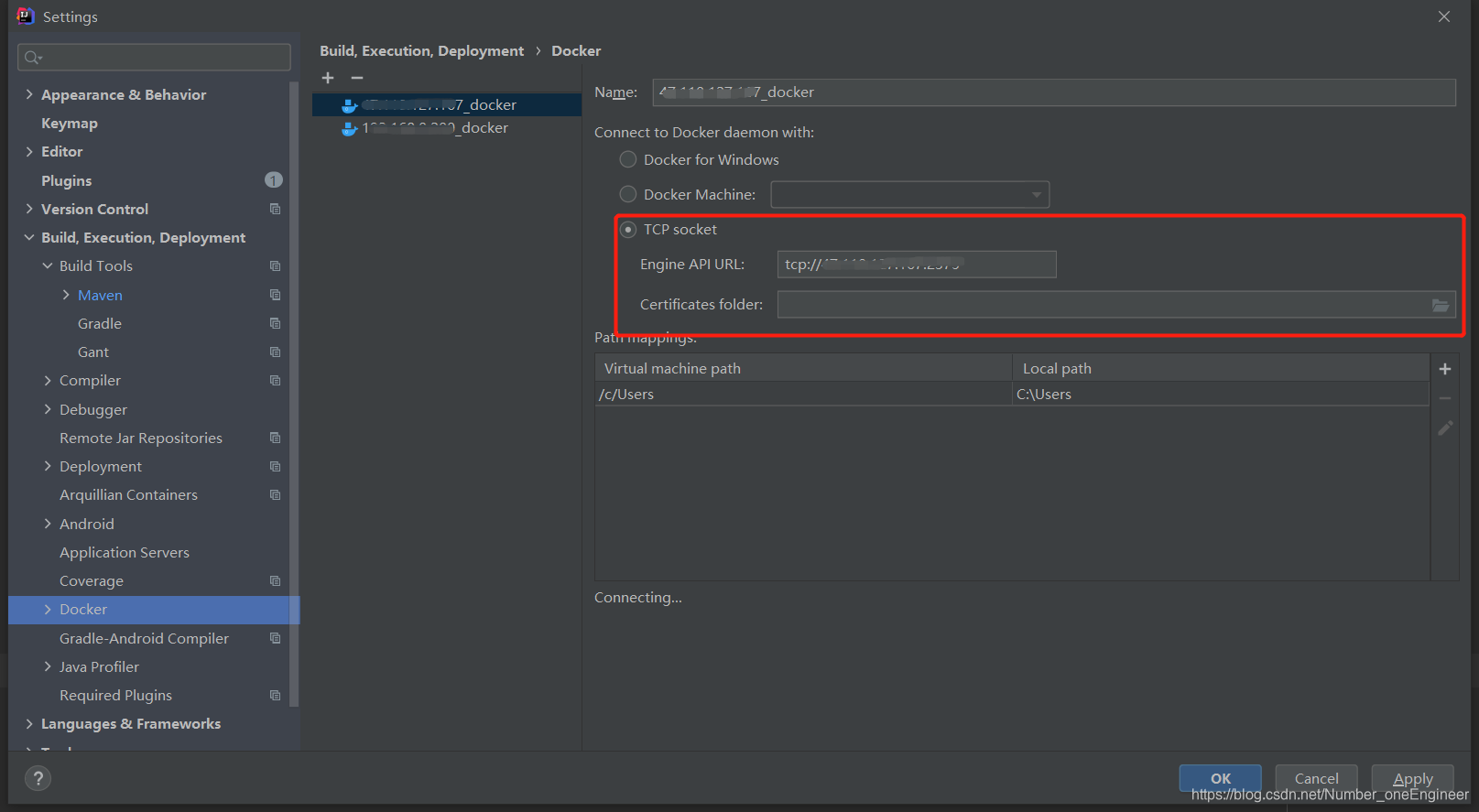Screen dimensions: 1479x812
Task: Open Application Servers settings page
Action: point(125,552)
